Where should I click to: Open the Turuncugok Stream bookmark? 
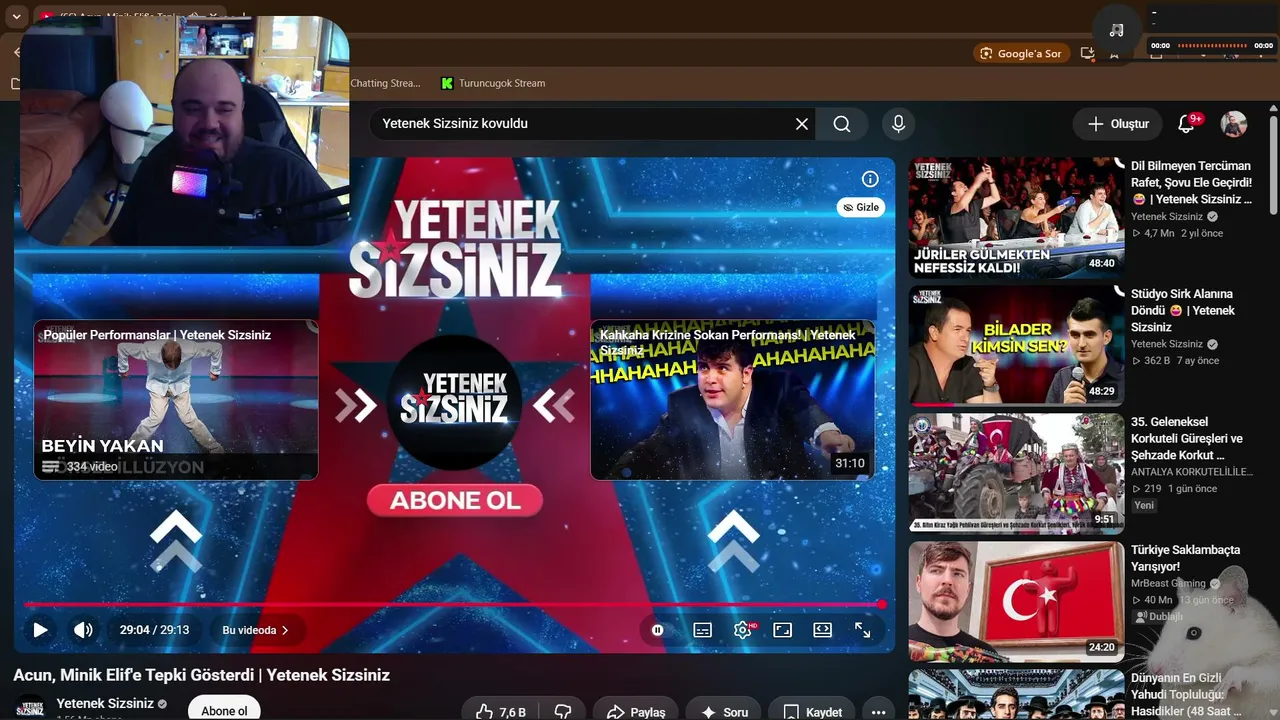pyautogui.click(x=493, y=83)
